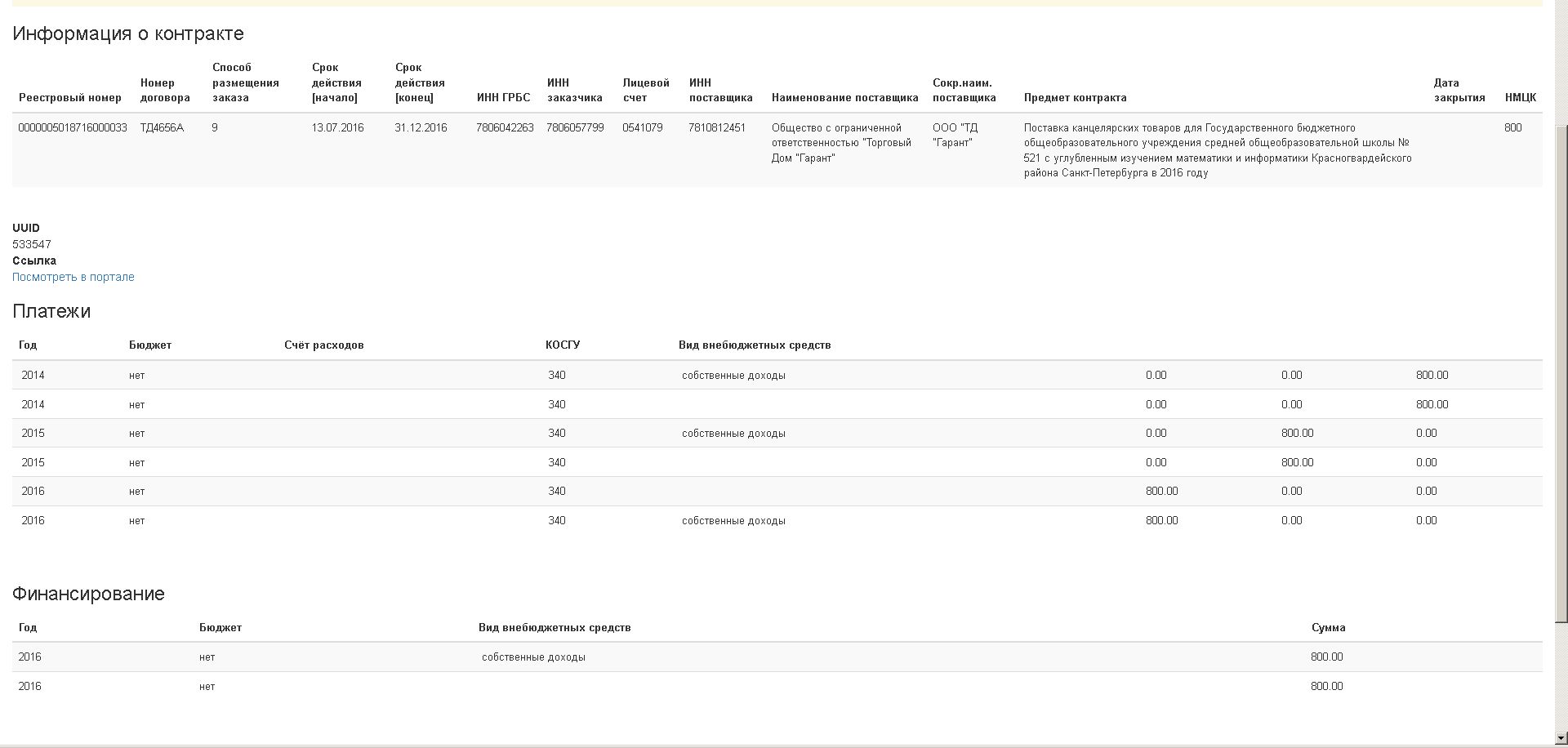
Task: Select supplier INN value 7810812451
Action: coord(716,127)
